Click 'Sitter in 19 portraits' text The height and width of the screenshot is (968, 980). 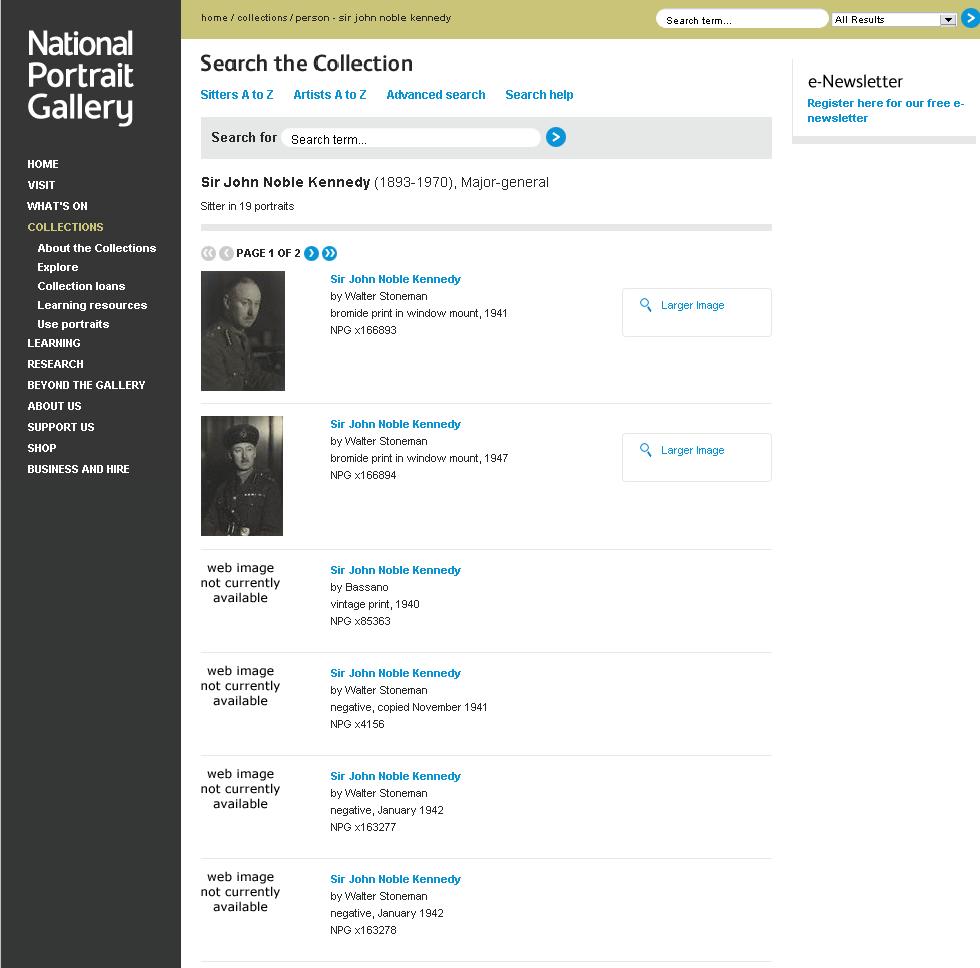(247, 206)
